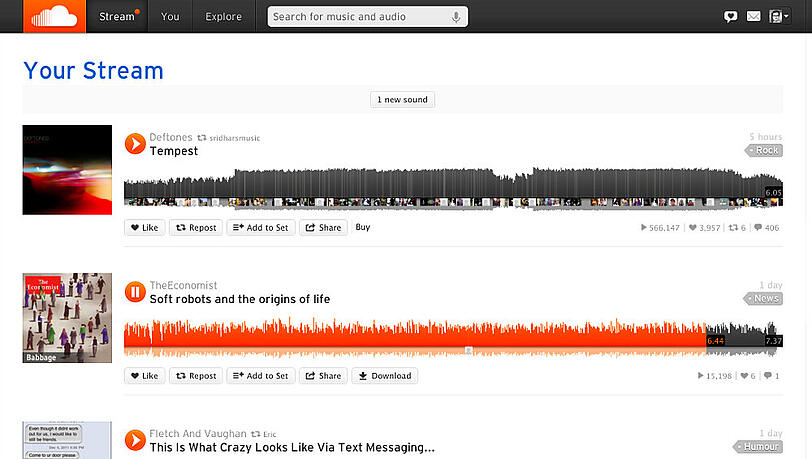Open reposter Eric's profile
The height and width of the screenshot is (459, 812).
[270, 435]
